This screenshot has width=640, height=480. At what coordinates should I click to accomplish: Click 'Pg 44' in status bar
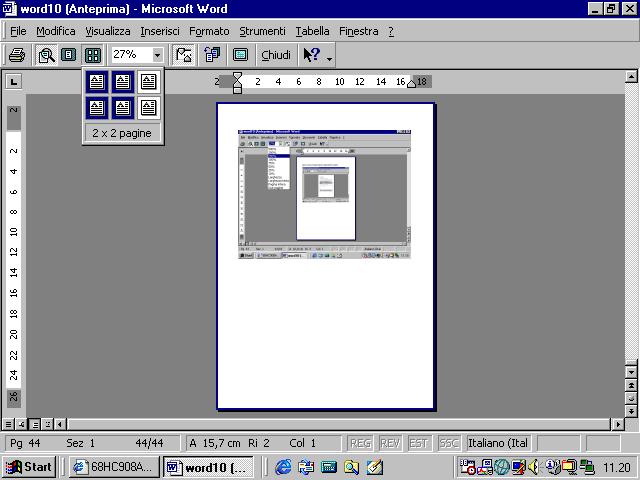coord(25,443)
